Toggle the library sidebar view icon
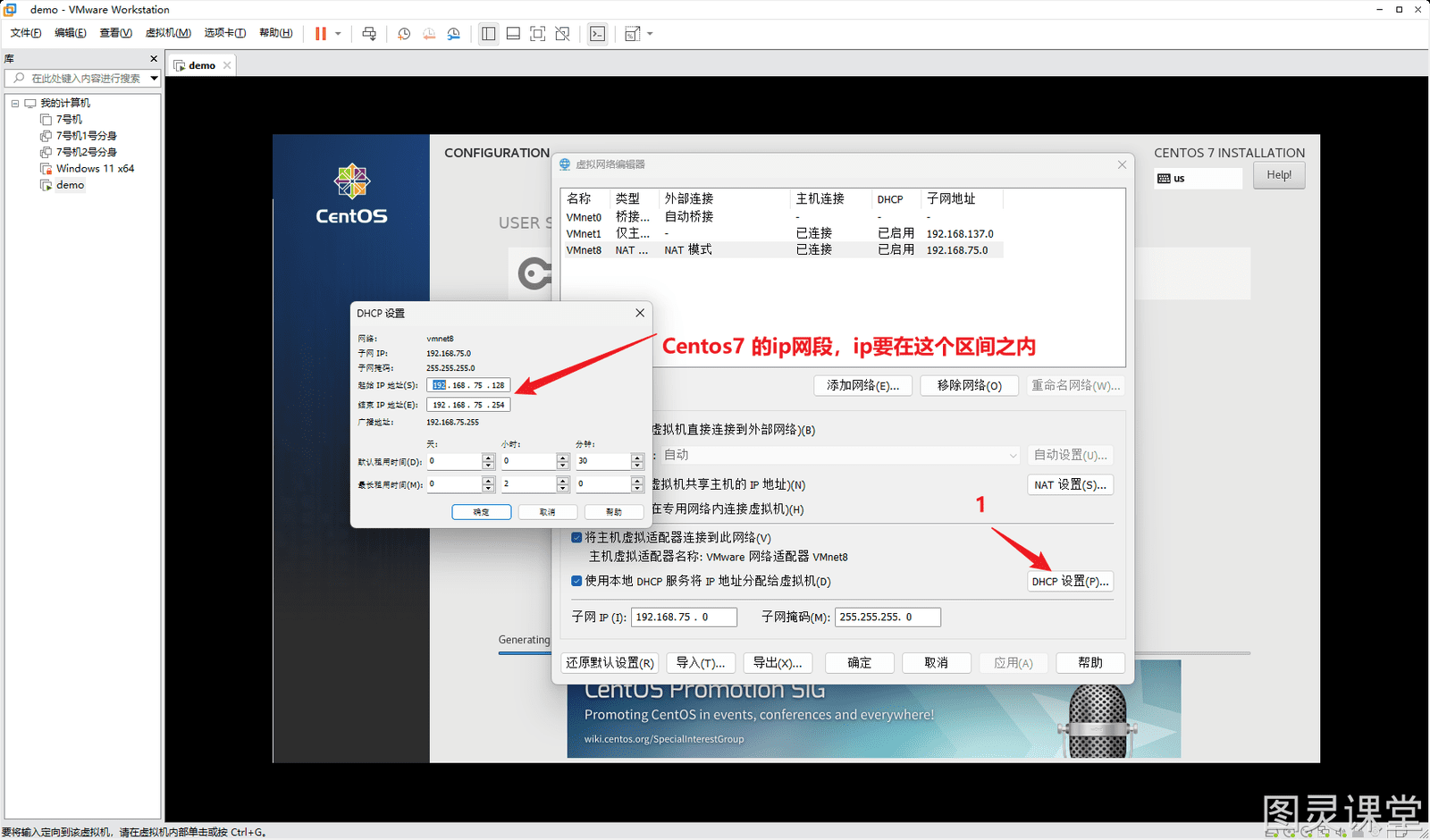The image size is (1430, 840). (488, 34)
